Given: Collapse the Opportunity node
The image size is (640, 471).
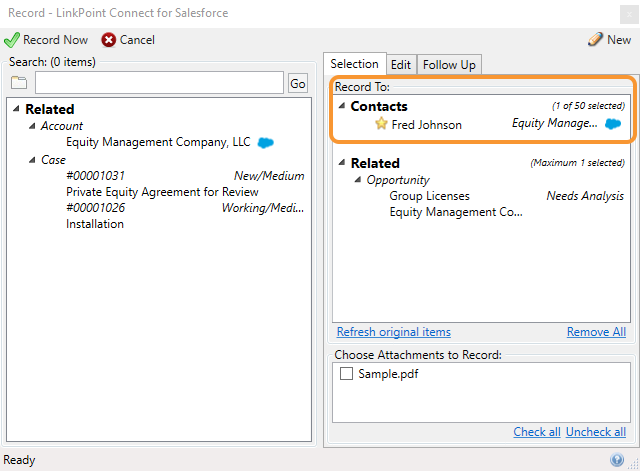Looking at the screenshot, I should [358, 179].
